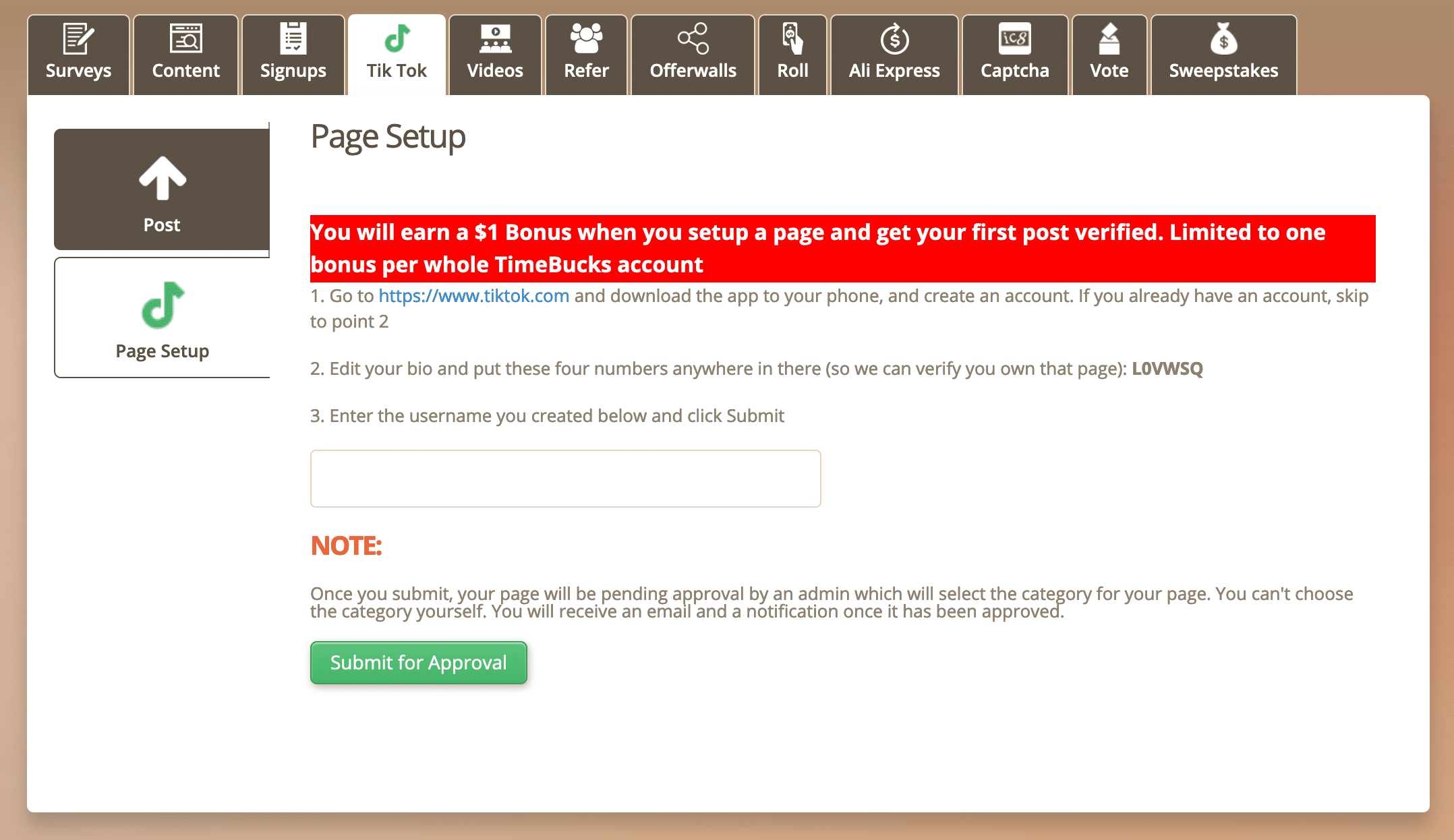Open the Roll tab
The image size is (1454, 840).
[792, 55]
